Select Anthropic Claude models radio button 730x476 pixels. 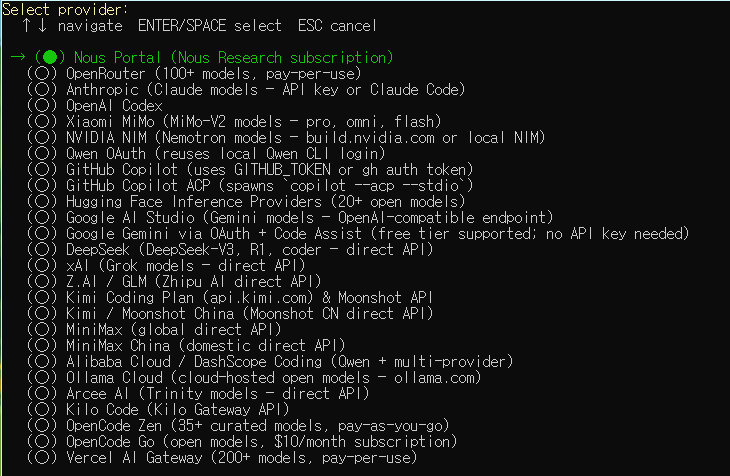point(42,89)
